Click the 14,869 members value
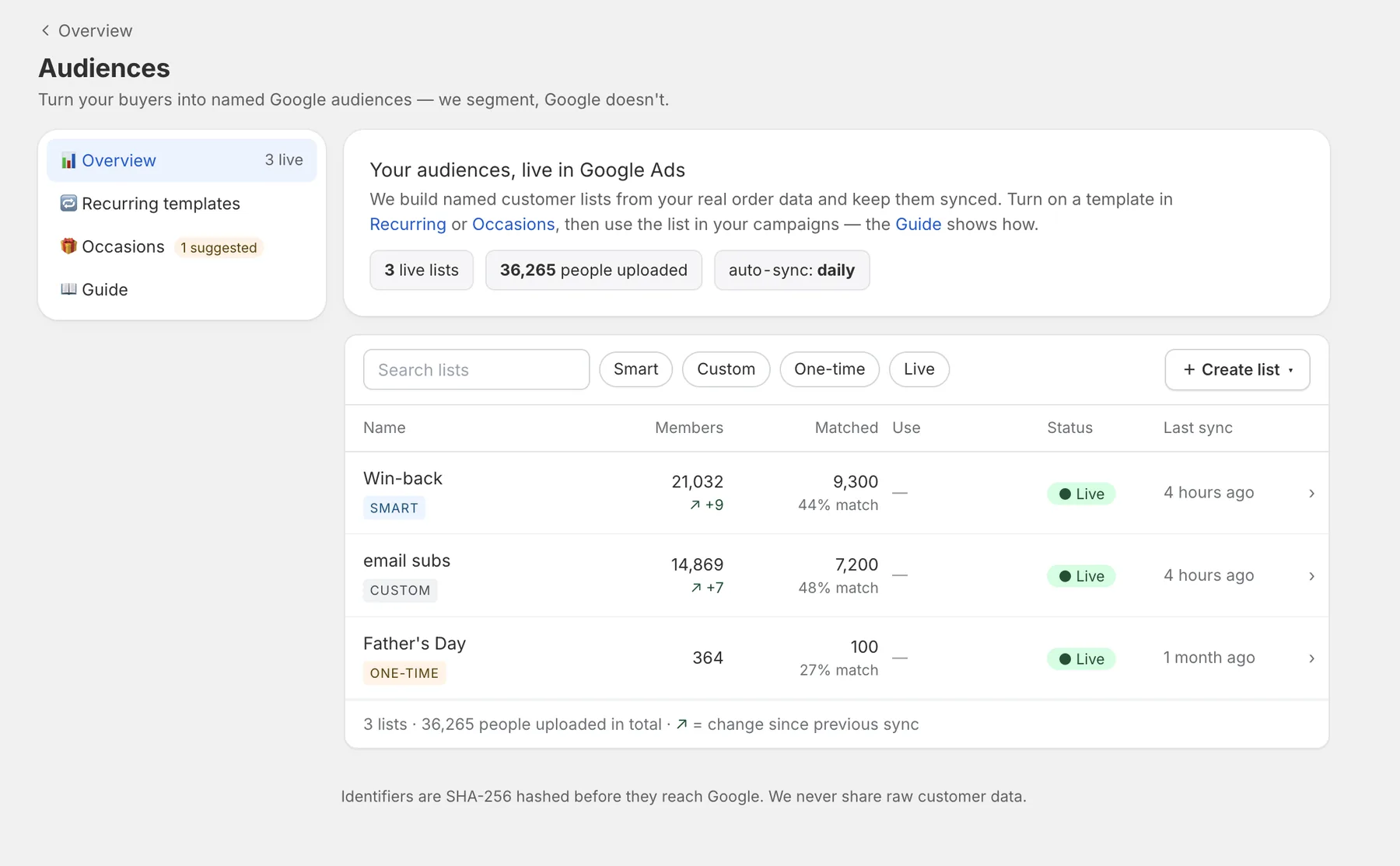The height and width of the screenshot is (866, 1400). [698, 565]
